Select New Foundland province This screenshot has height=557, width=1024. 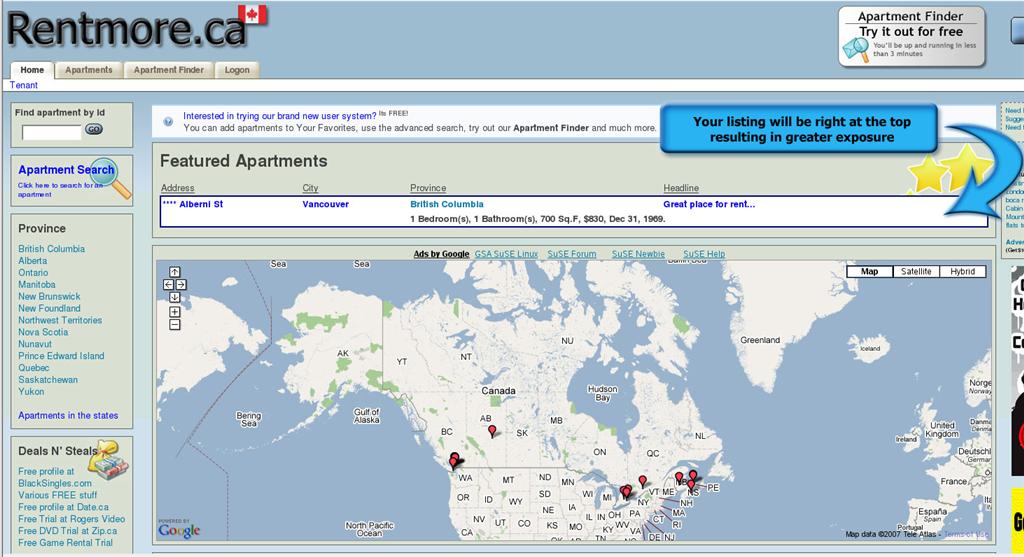click(x=50, y=308)
